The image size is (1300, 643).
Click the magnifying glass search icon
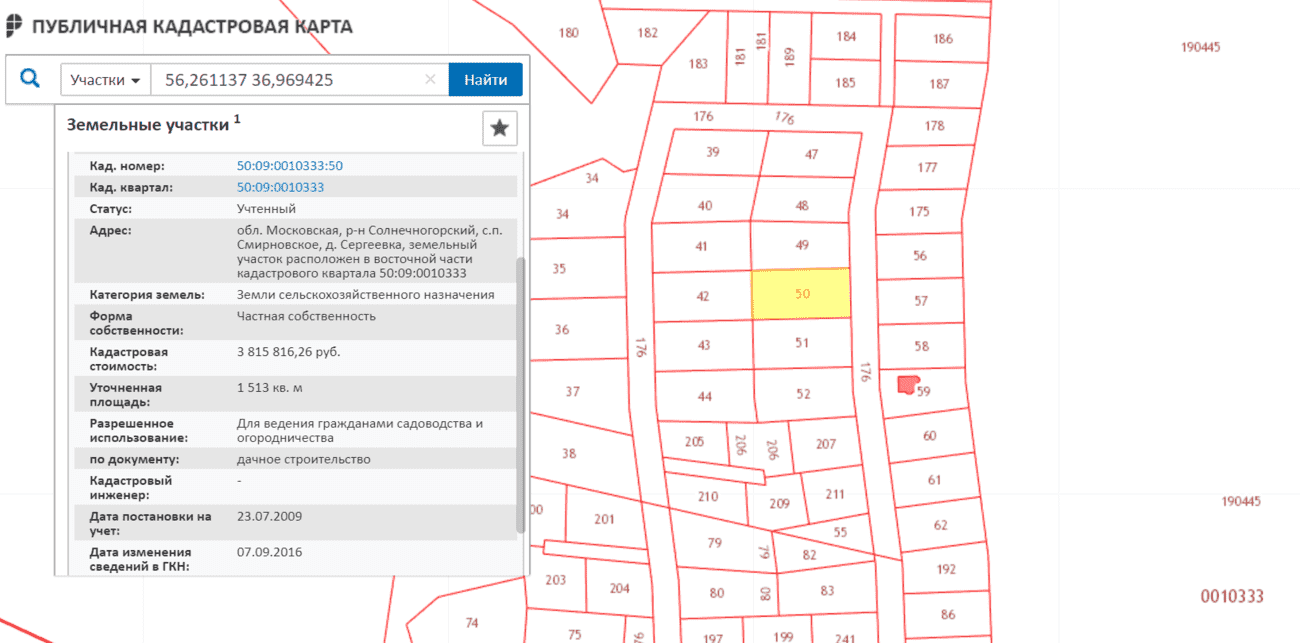coord(30,79)
